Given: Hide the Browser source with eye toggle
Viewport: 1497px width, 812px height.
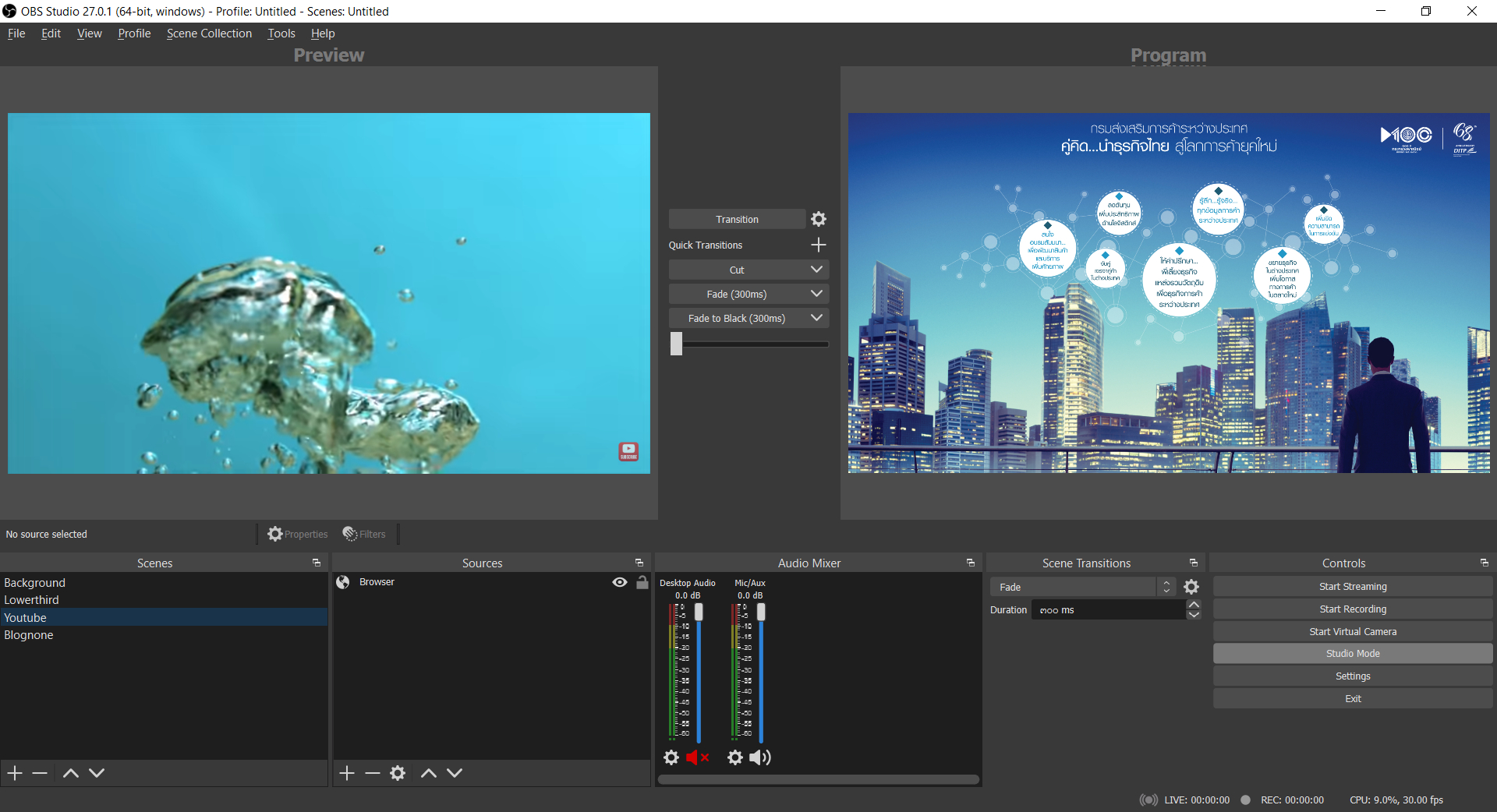Looking at the screenshot, I should click(x=619, y=582).
